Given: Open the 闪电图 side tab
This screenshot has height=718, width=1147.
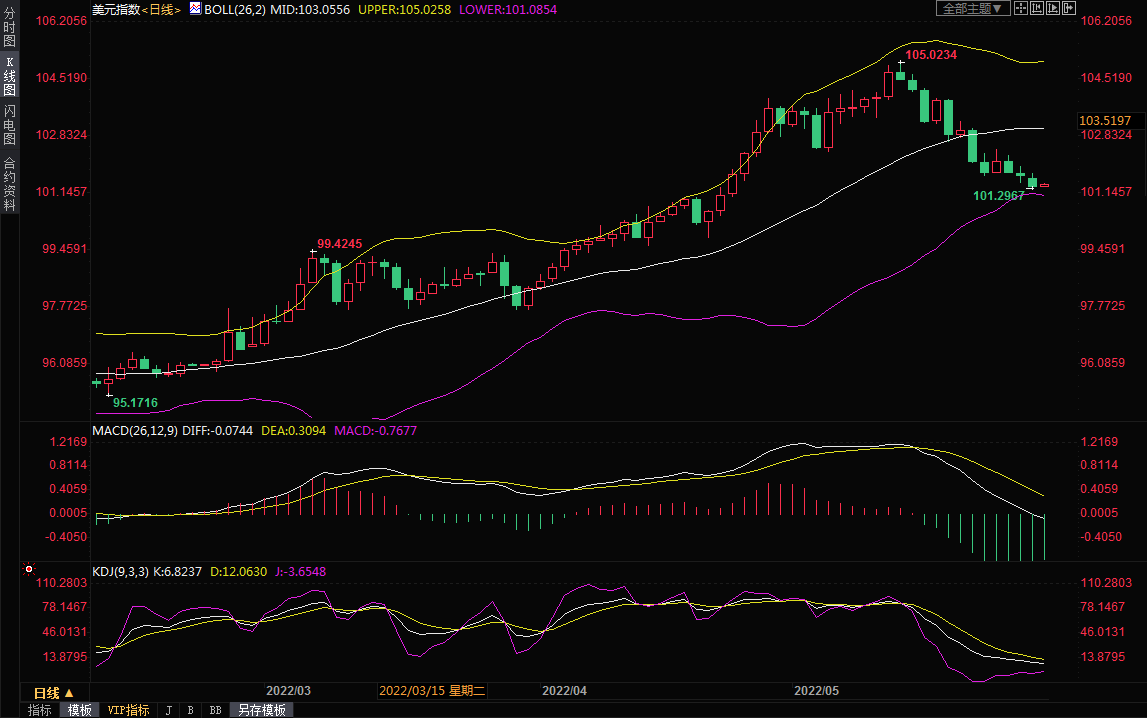Looking at the screenshot, I should [x=9, y=125].
